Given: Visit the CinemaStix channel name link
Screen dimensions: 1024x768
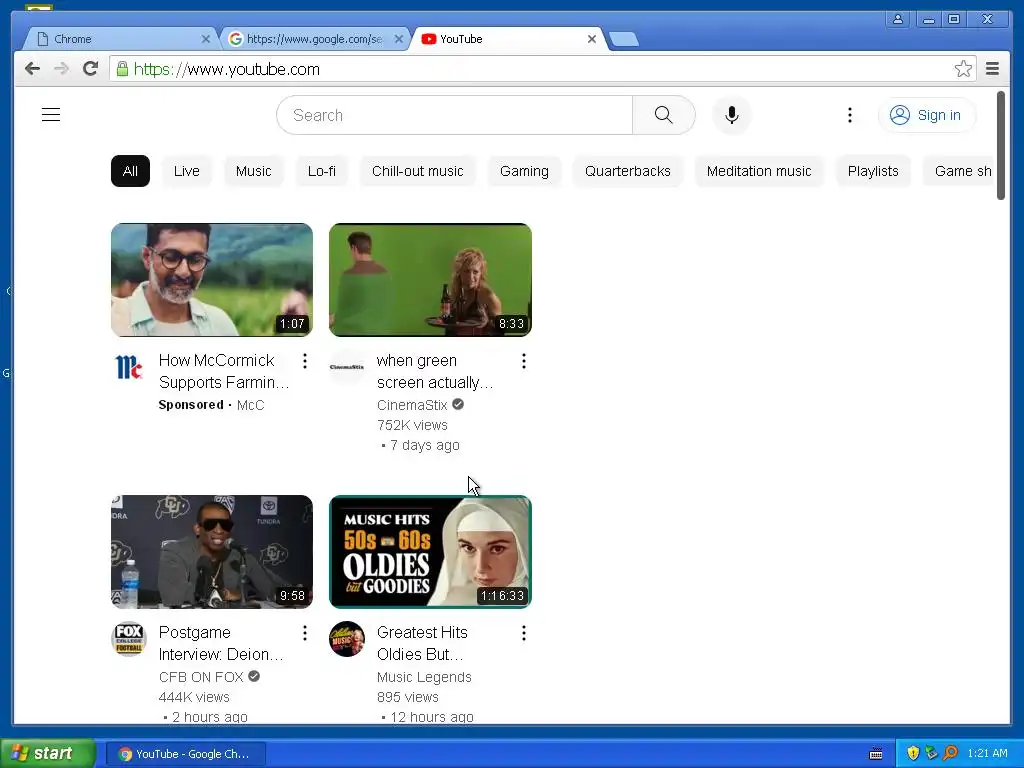Looking at the screenshot, I should 412,405.
